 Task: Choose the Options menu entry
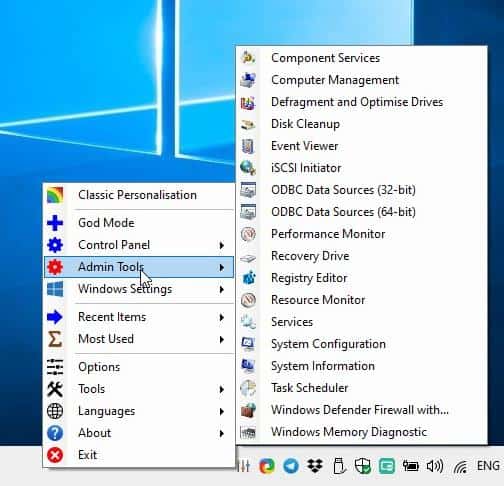139,367
